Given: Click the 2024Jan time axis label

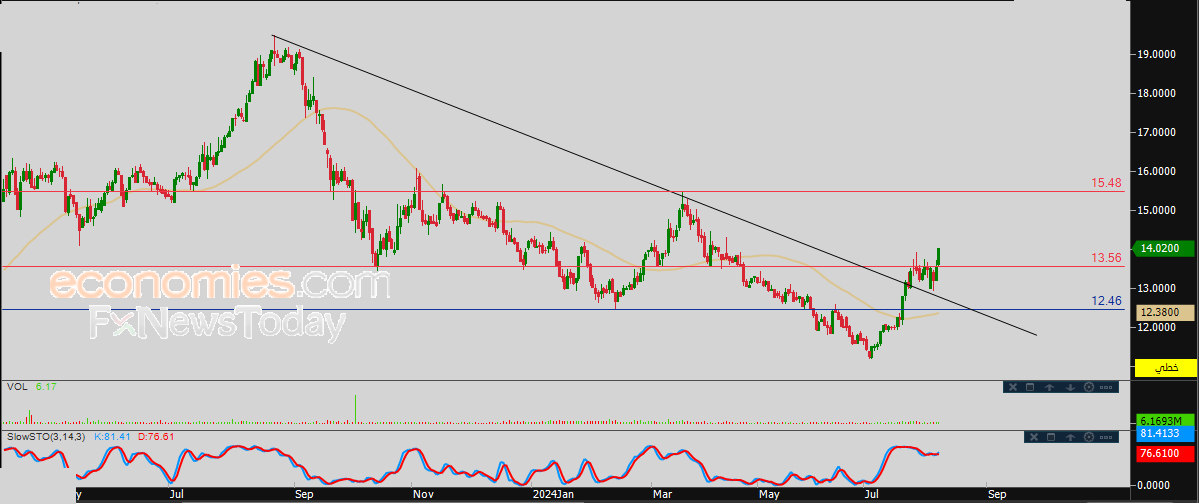Looking at the screenshot, I should 553,495.
